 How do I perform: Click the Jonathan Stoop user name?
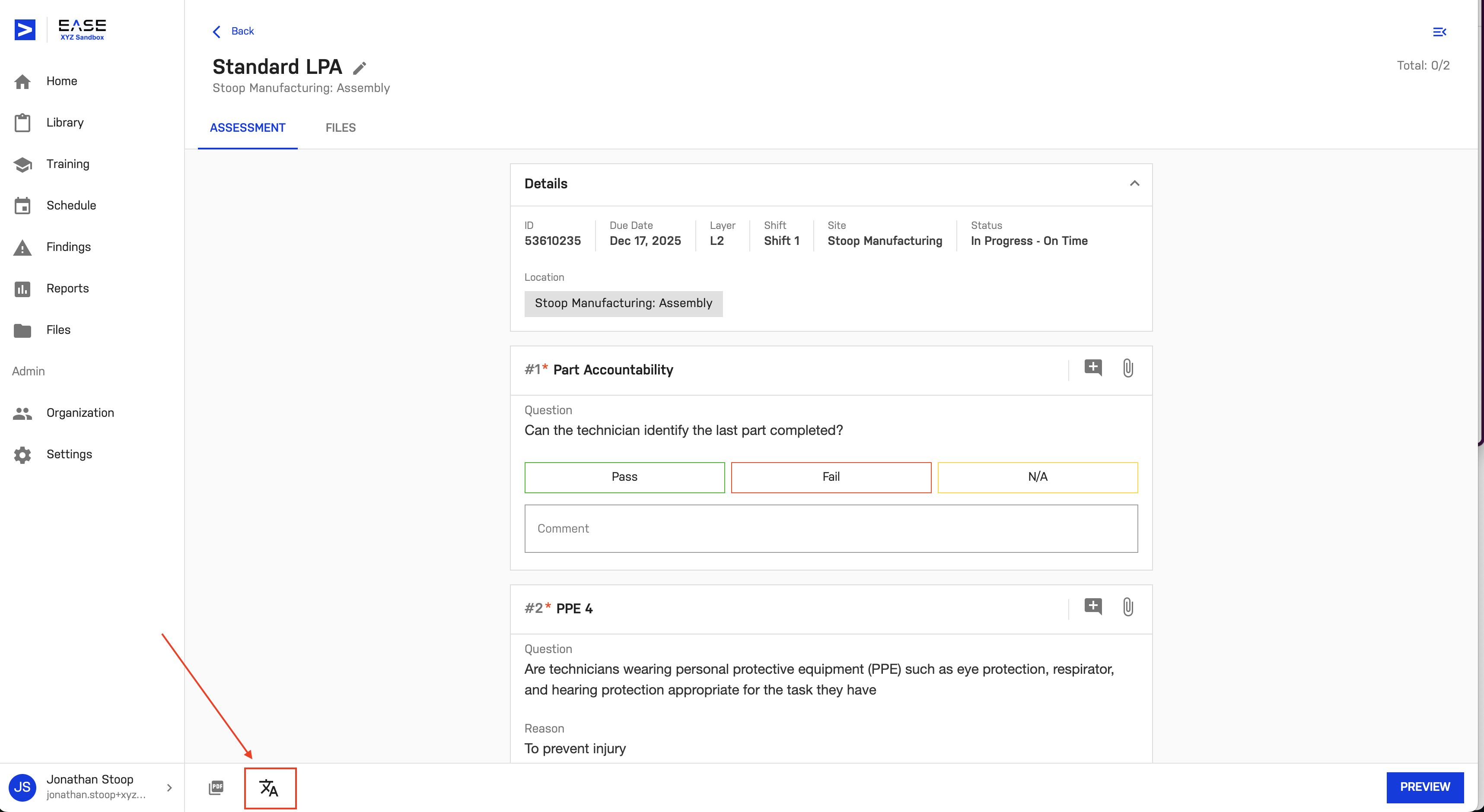click(90, 779)
